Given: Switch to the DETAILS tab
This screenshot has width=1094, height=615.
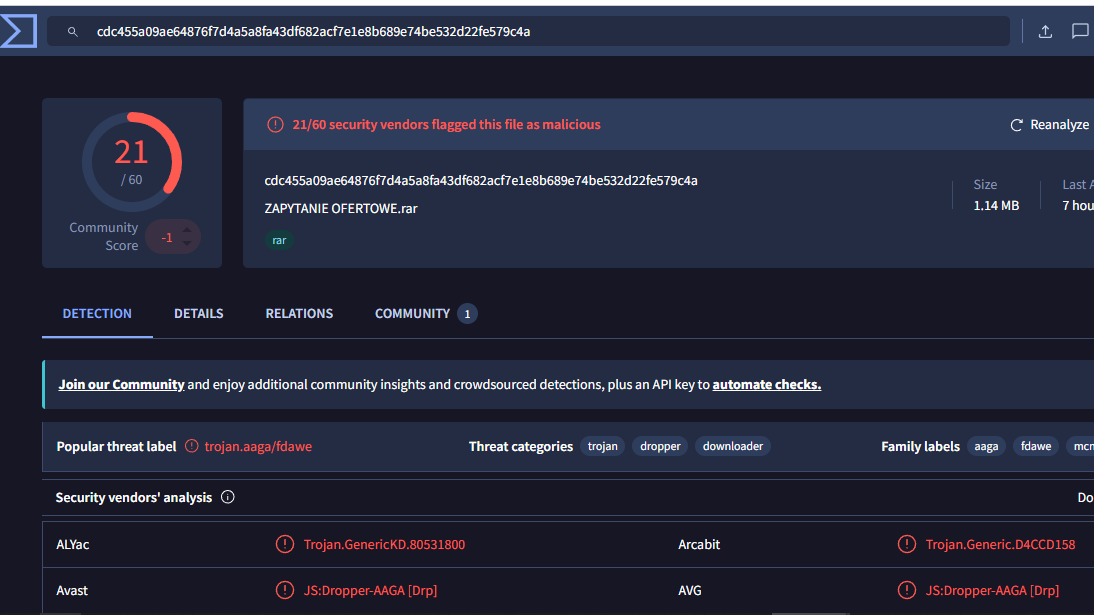Looking at the screenshot, I should [199, 313].
